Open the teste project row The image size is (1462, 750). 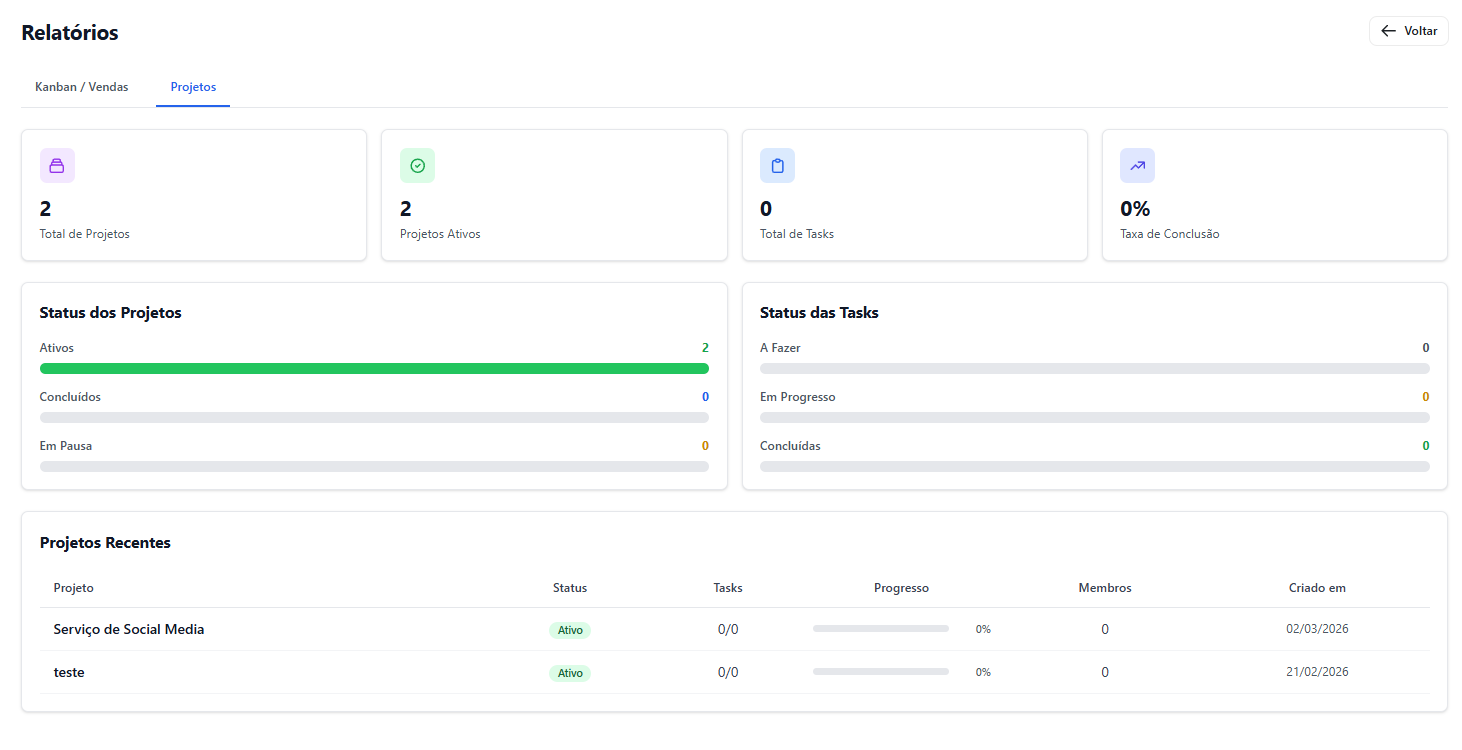(69, 672)
